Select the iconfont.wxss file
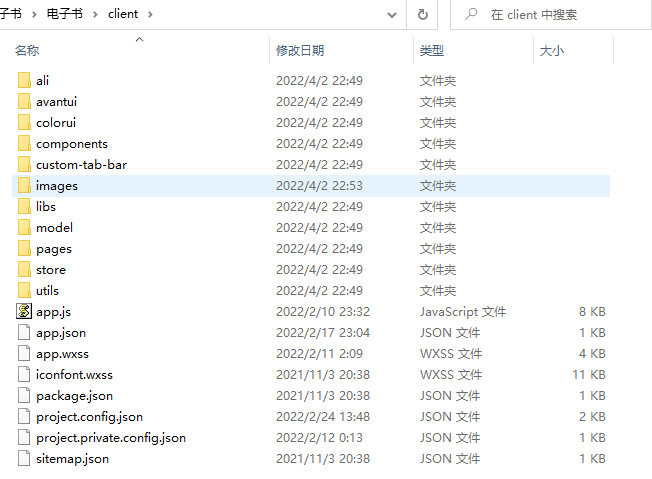The width and height of the screenshot is (652, 479). (74, 374)
